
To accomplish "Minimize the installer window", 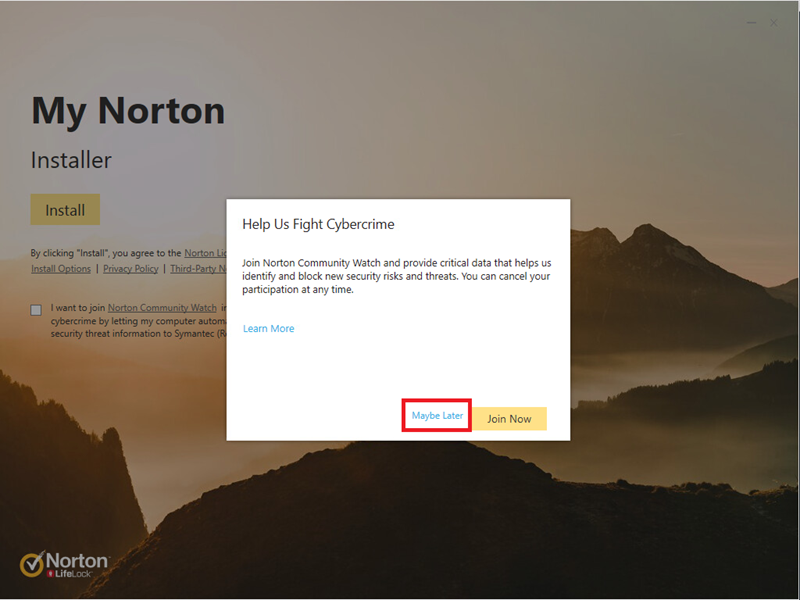I will [752, 23].
